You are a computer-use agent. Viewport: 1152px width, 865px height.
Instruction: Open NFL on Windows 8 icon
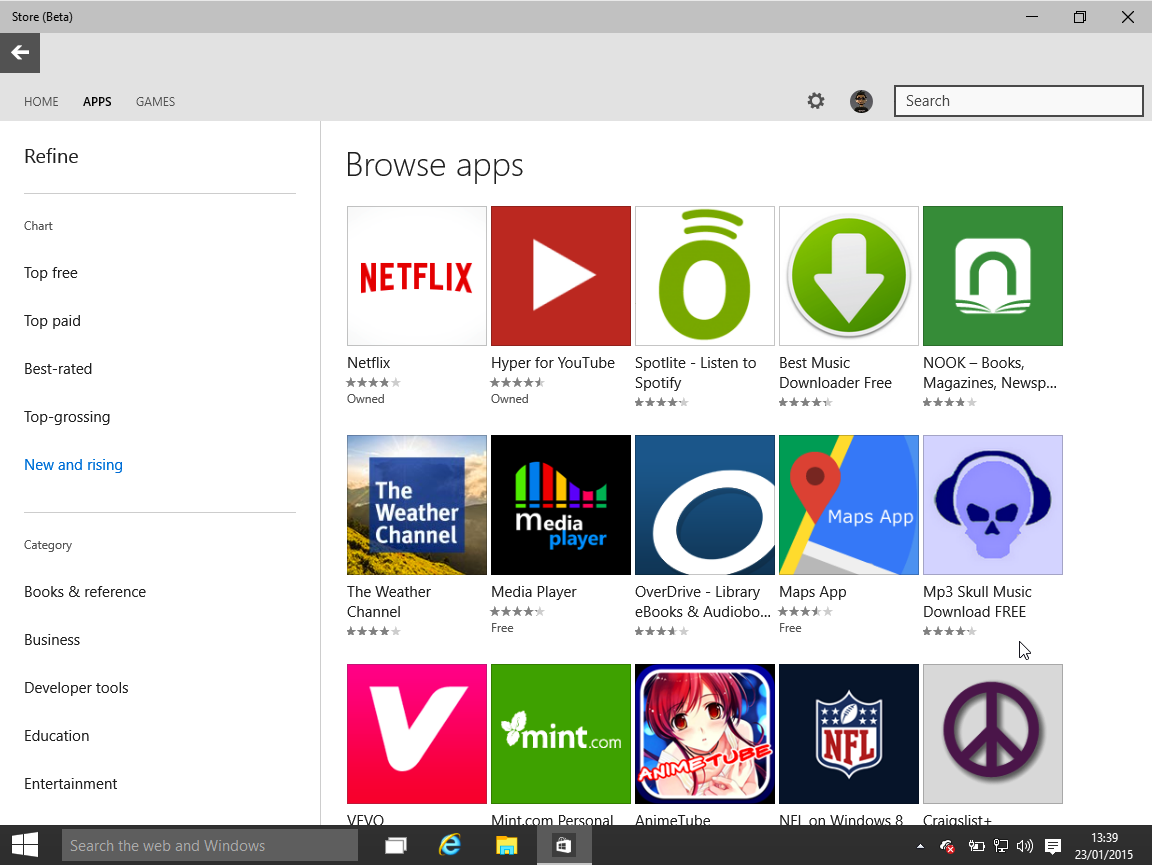tap(849, 733)
